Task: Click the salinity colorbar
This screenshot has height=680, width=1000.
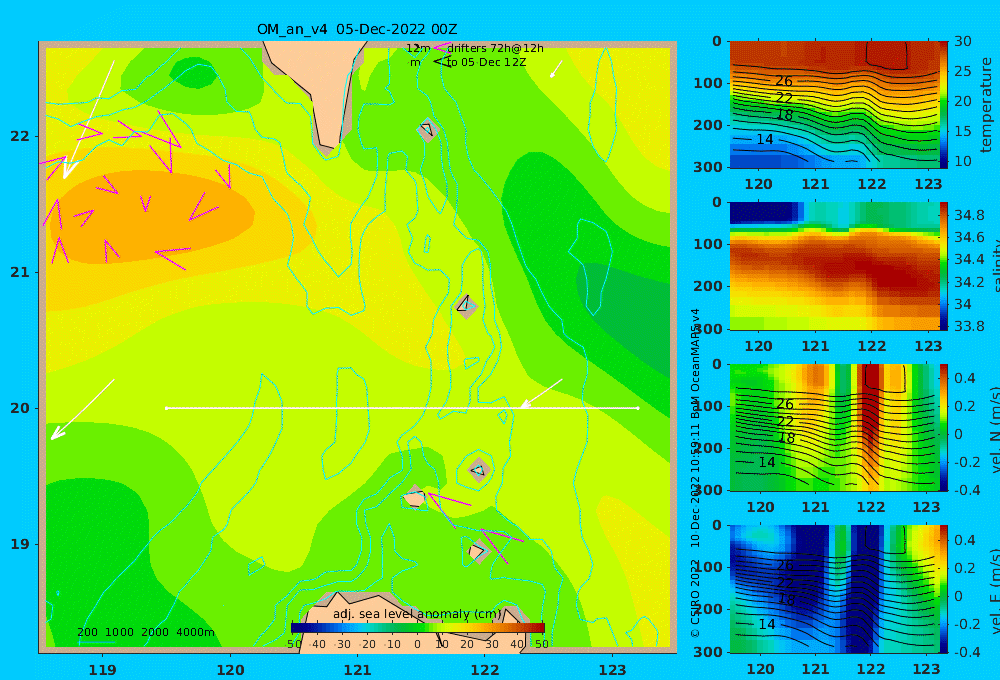Action: coord(944,266)
